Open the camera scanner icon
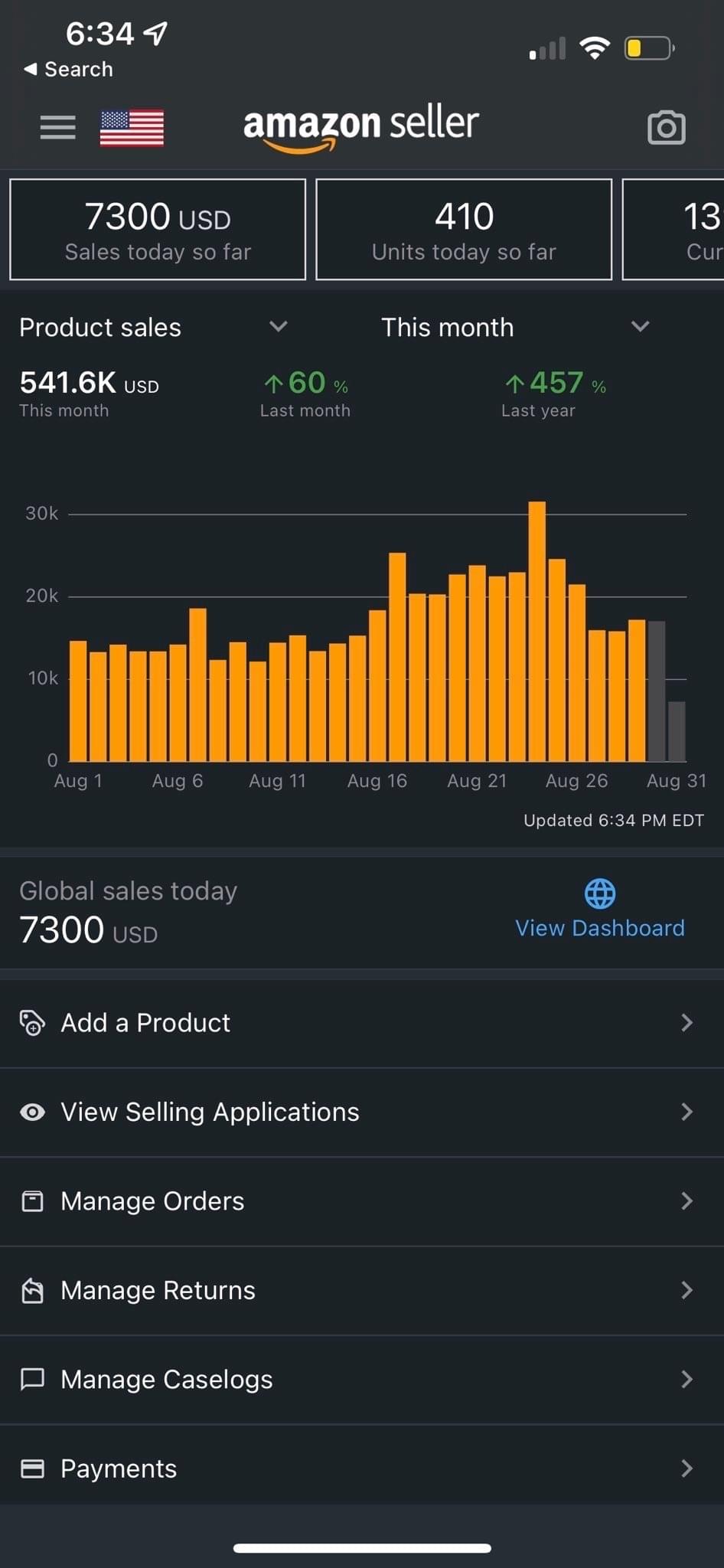This screenshot has width=724, height=1568. pyautogui.click(x=666, y=128)
